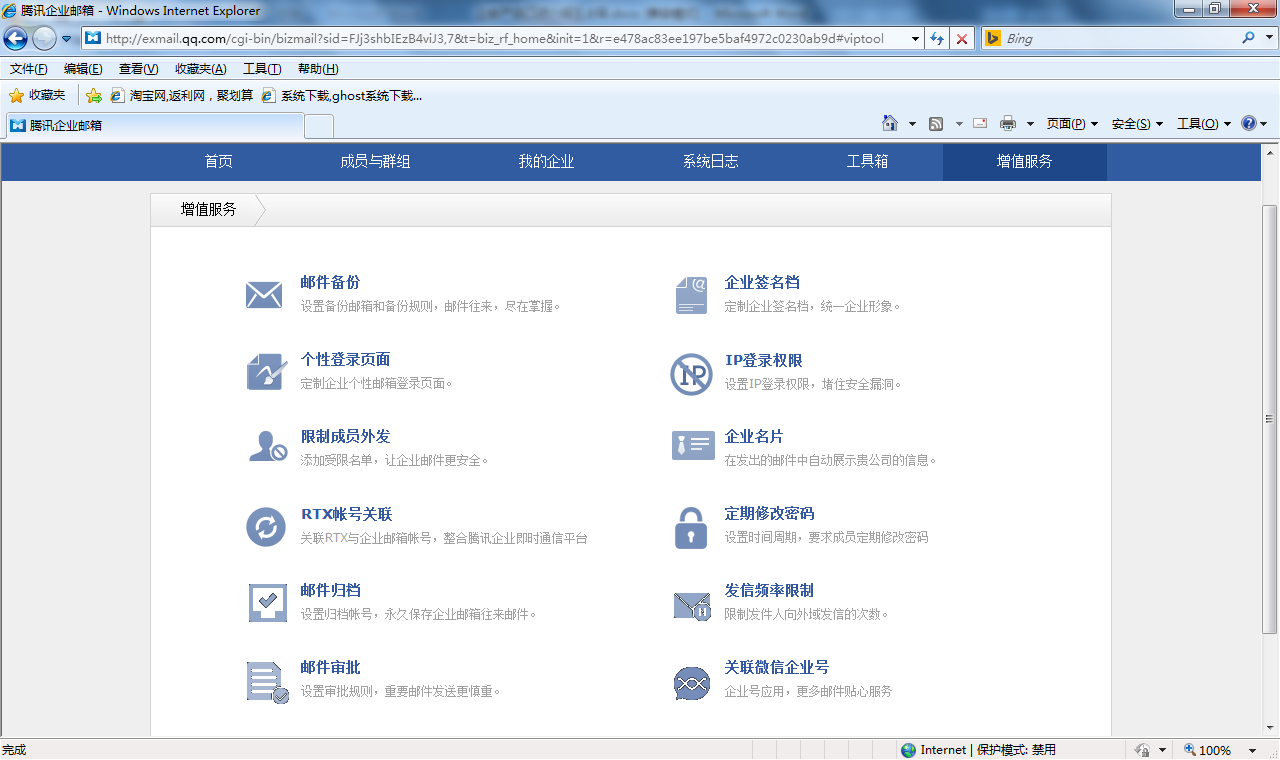Open the 定期修改密码 link
Image resolution: width=1280 pixels, height=760 pixels.
(769, 514)
